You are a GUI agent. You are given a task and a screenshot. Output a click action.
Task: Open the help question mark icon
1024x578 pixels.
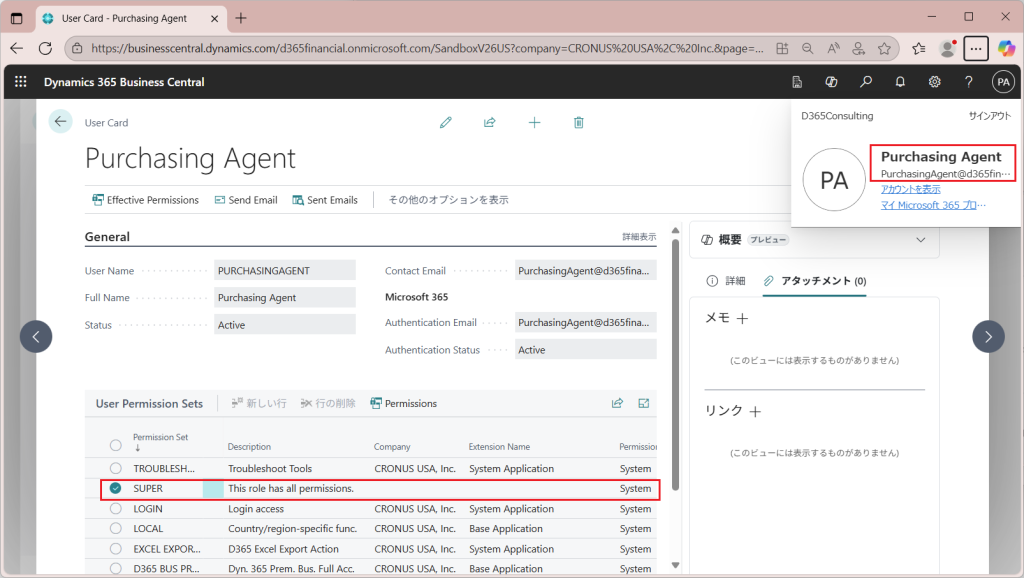[968, 82]
